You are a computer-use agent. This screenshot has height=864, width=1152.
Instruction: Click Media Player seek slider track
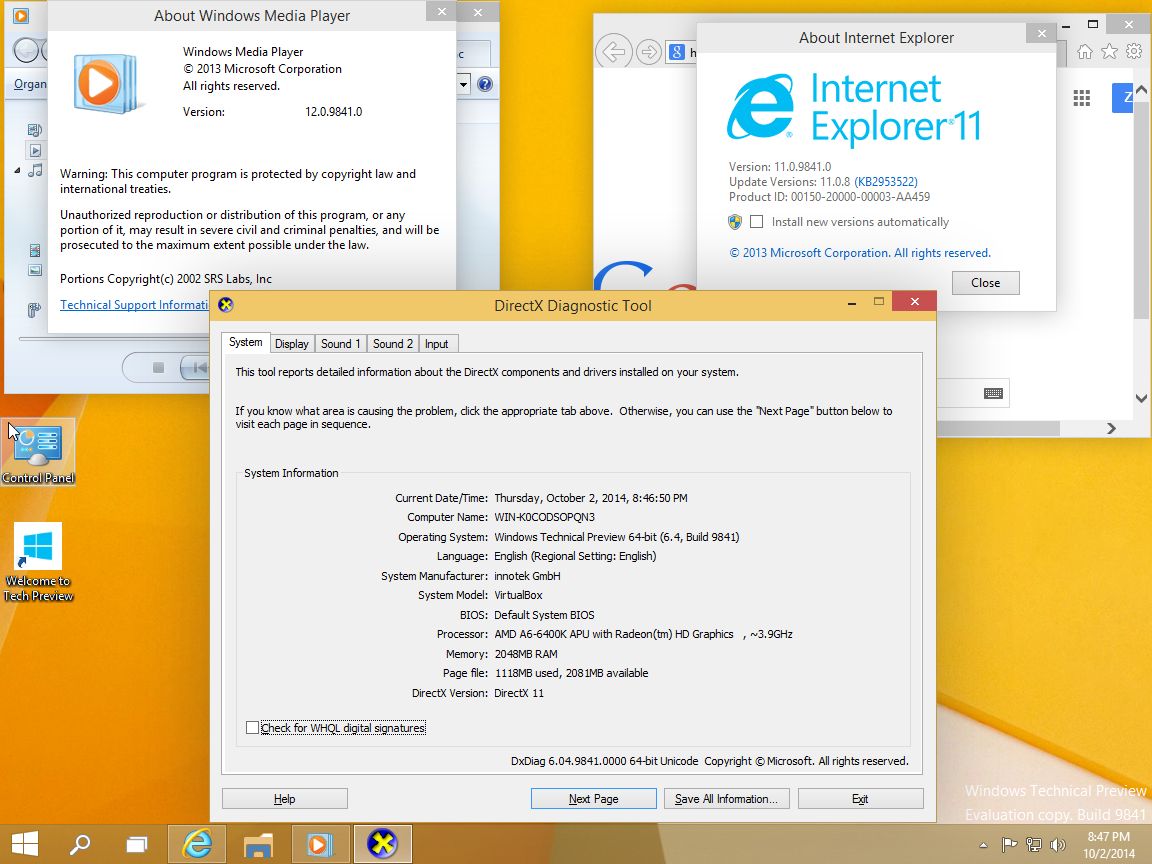click(114, 339)
